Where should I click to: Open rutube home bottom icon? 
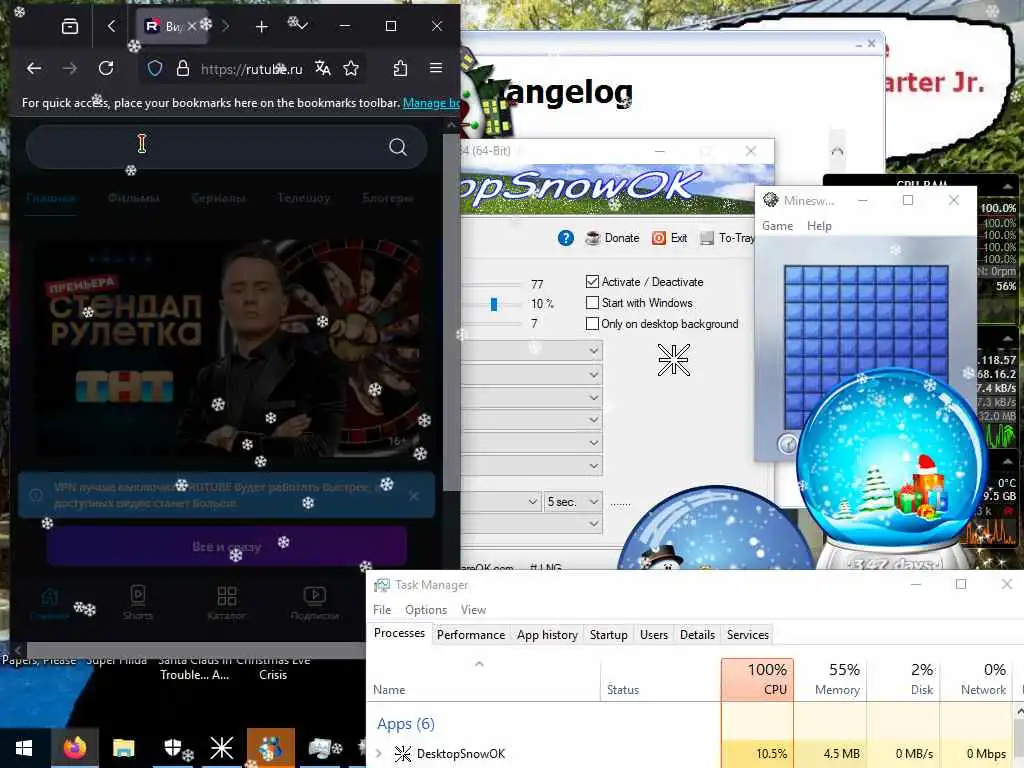click(50, 603)
